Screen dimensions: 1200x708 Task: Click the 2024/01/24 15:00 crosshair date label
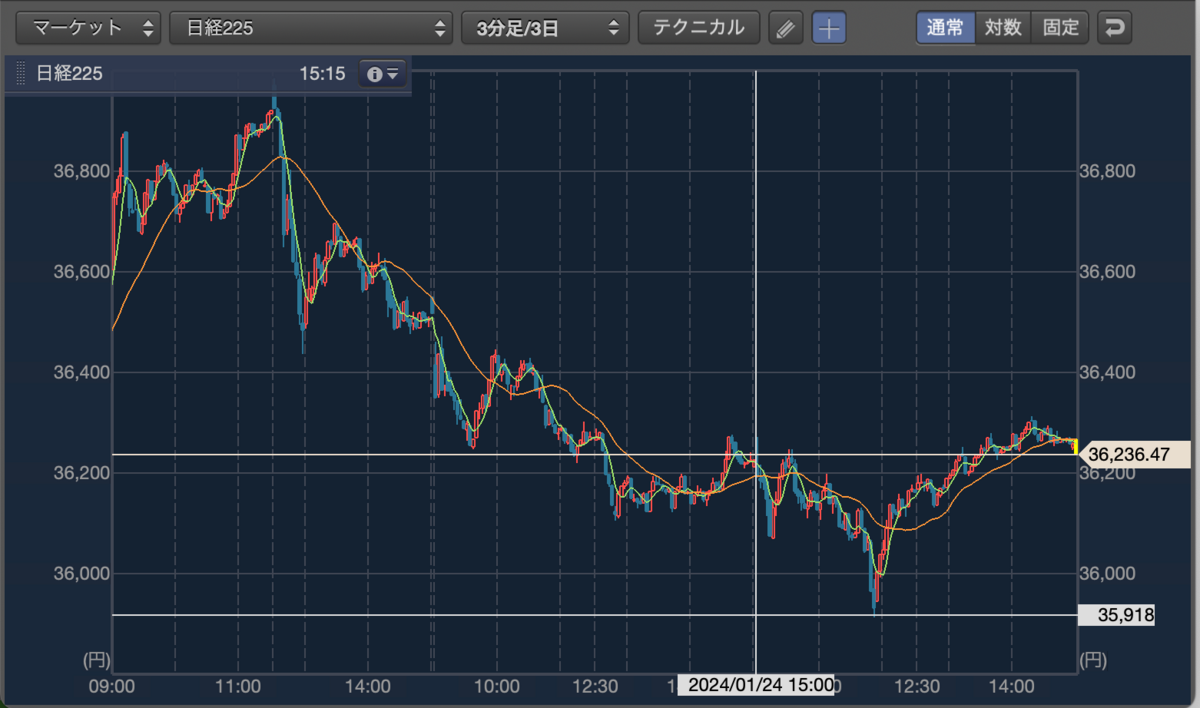pyautogui.click(x=757, y=685)
